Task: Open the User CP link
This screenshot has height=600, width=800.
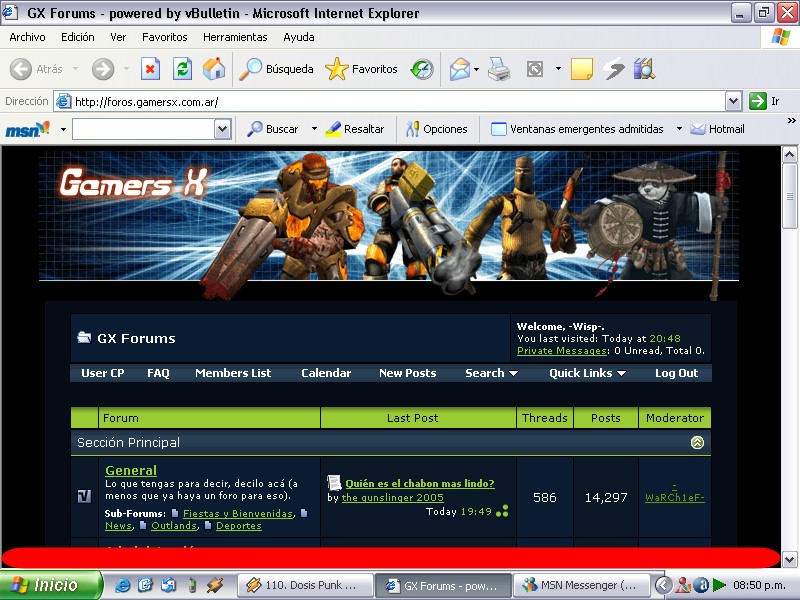Action: pos(103,373)
